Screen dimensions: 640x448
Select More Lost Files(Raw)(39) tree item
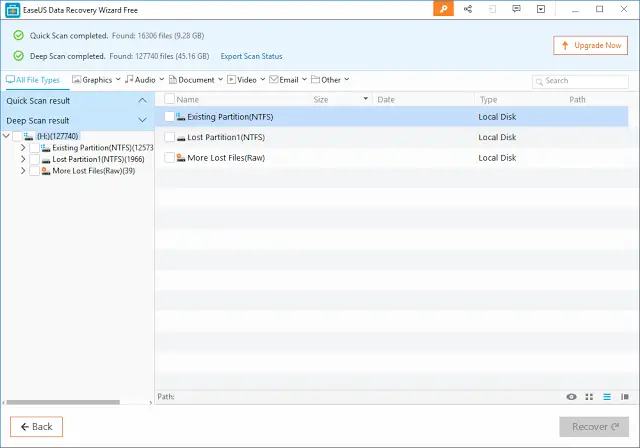[x=93, y=171]
